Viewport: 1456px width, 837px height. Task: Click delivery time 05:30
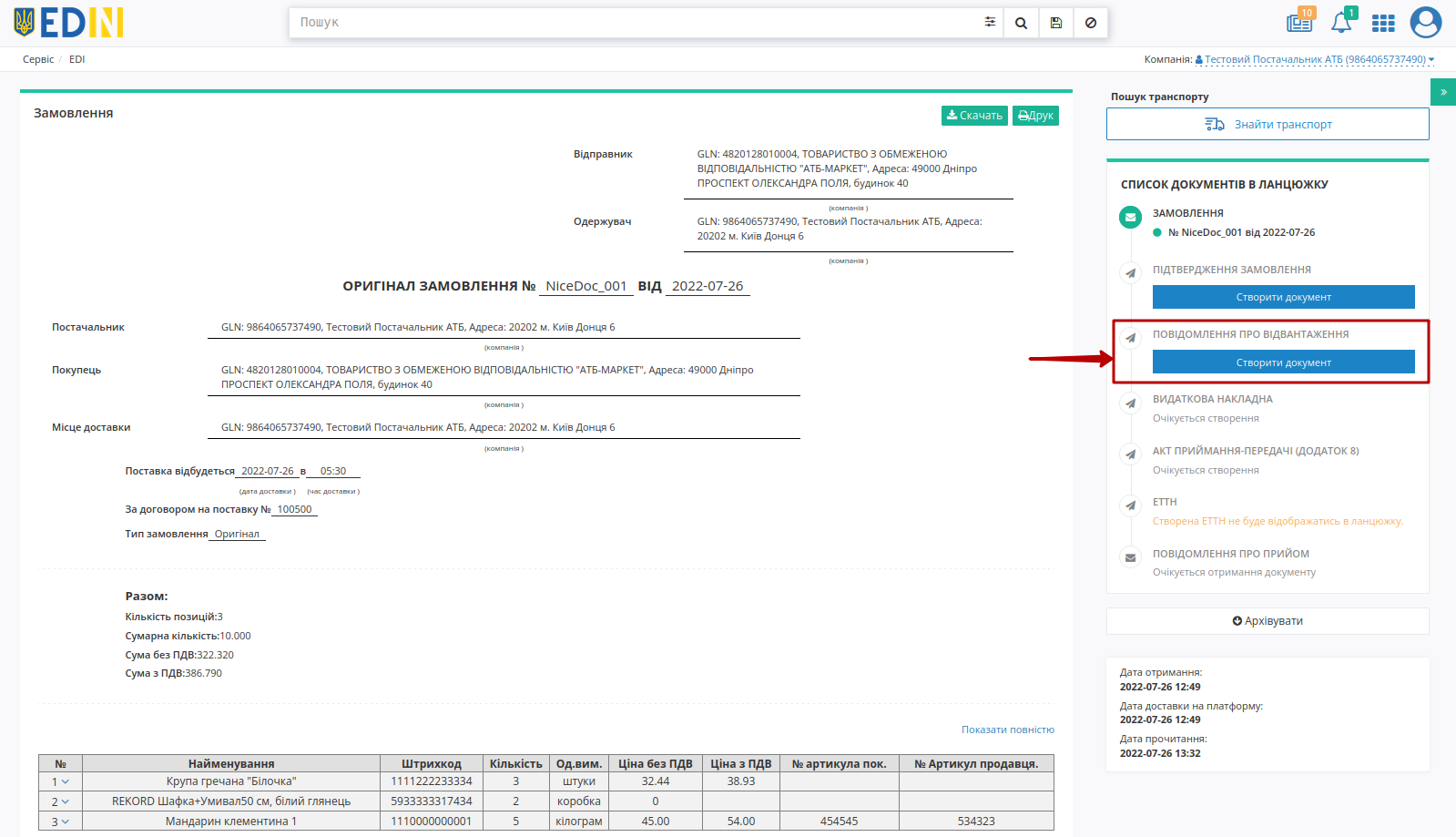[333, 472]
